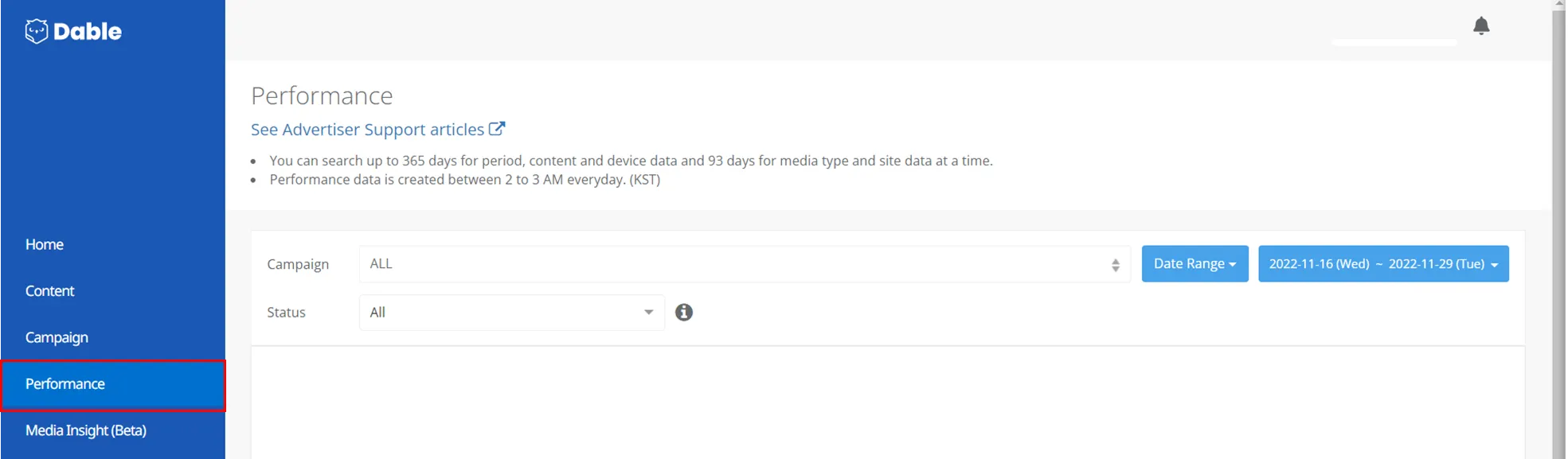This screenshot has height=459, width=1568.
Task: Click the up-down arrows in the Campaign selector
Action: pos(1115,265)
